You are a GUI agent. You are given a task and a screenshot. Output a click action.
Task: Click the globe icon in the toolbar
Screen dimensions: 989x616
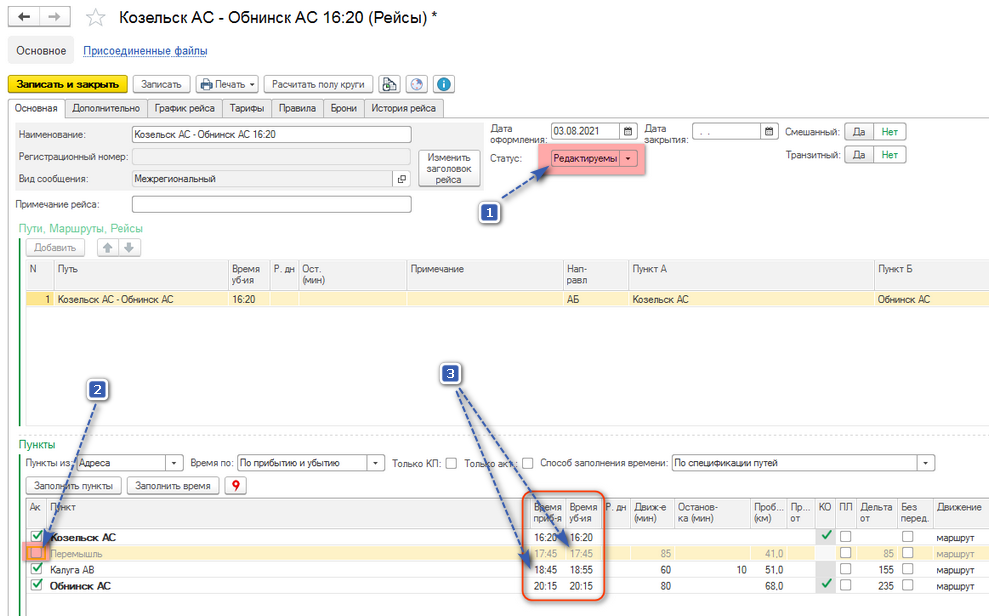[x=417, y=85]
